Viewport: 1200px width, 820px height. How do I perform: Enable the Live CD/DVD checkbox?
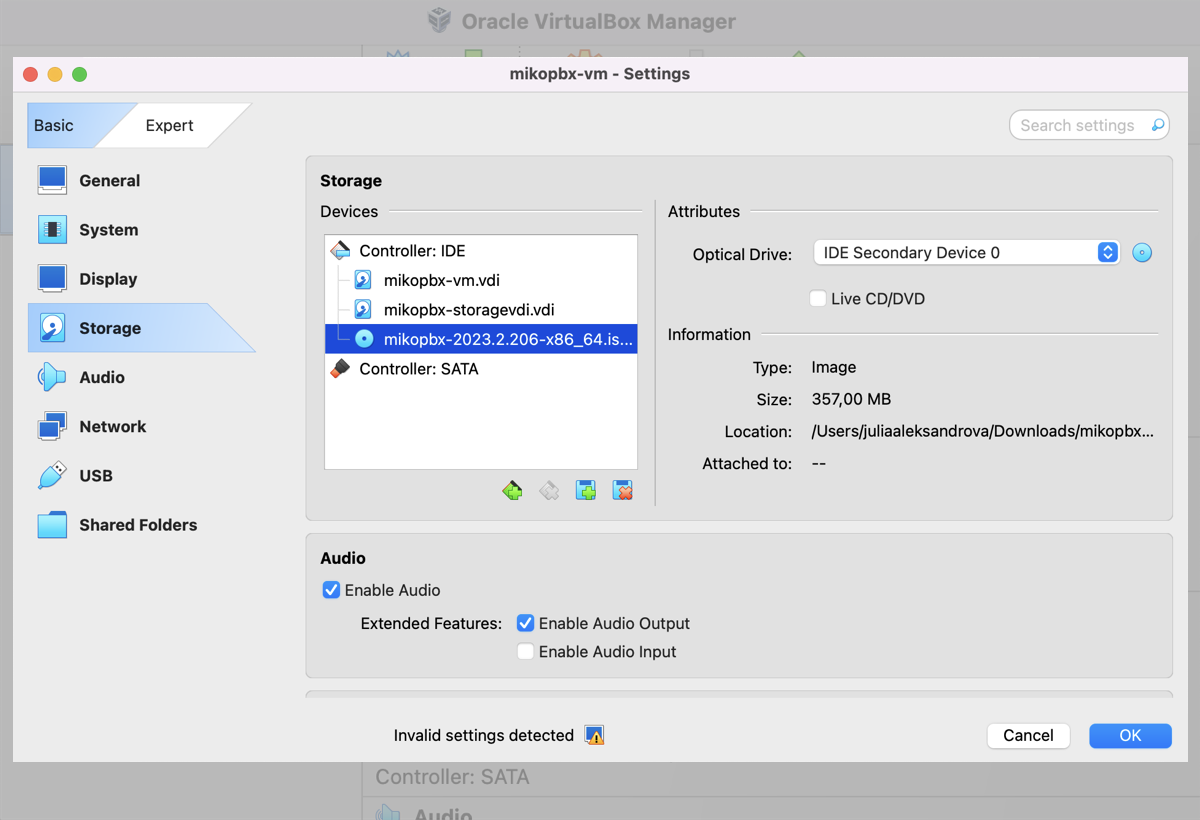pos(819,299)
